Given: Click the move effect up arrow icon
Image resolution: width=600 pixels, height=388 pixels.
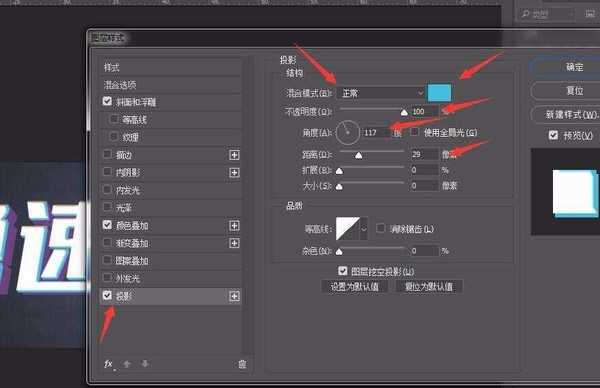Looking at the screenshot, I should 127,364.
